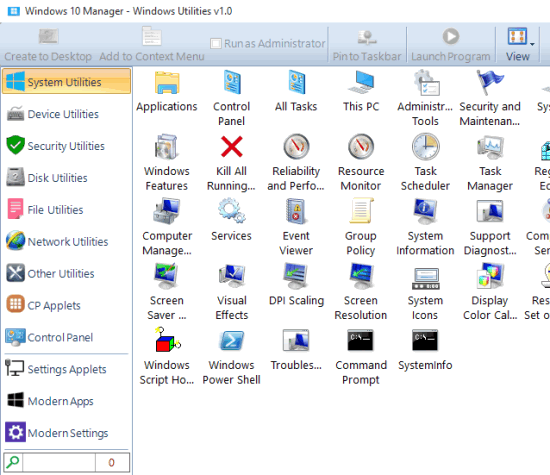The image size is (550, 475).
Task: Open the Control Panel utility icon in grid
Action: click(232, 83)
